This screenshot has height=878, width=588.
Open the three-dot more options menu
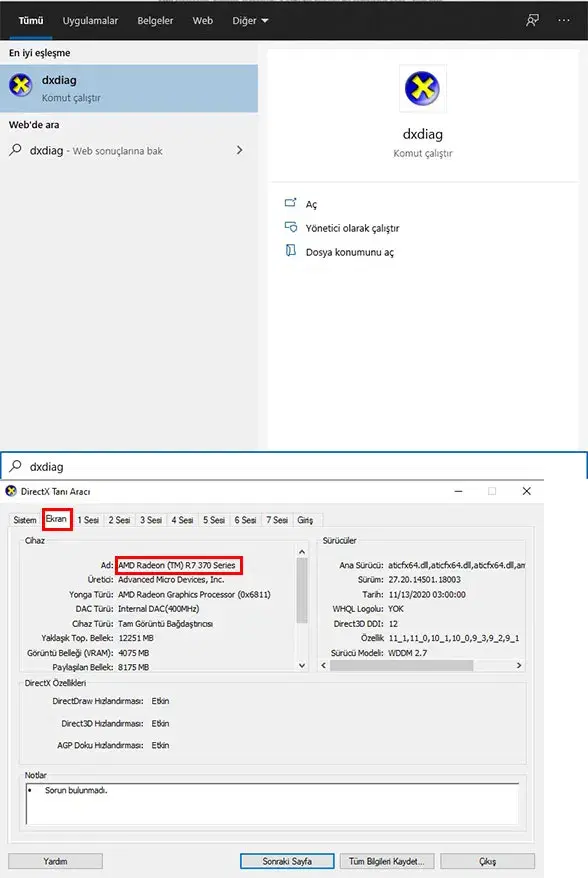(x=564, y=20)
